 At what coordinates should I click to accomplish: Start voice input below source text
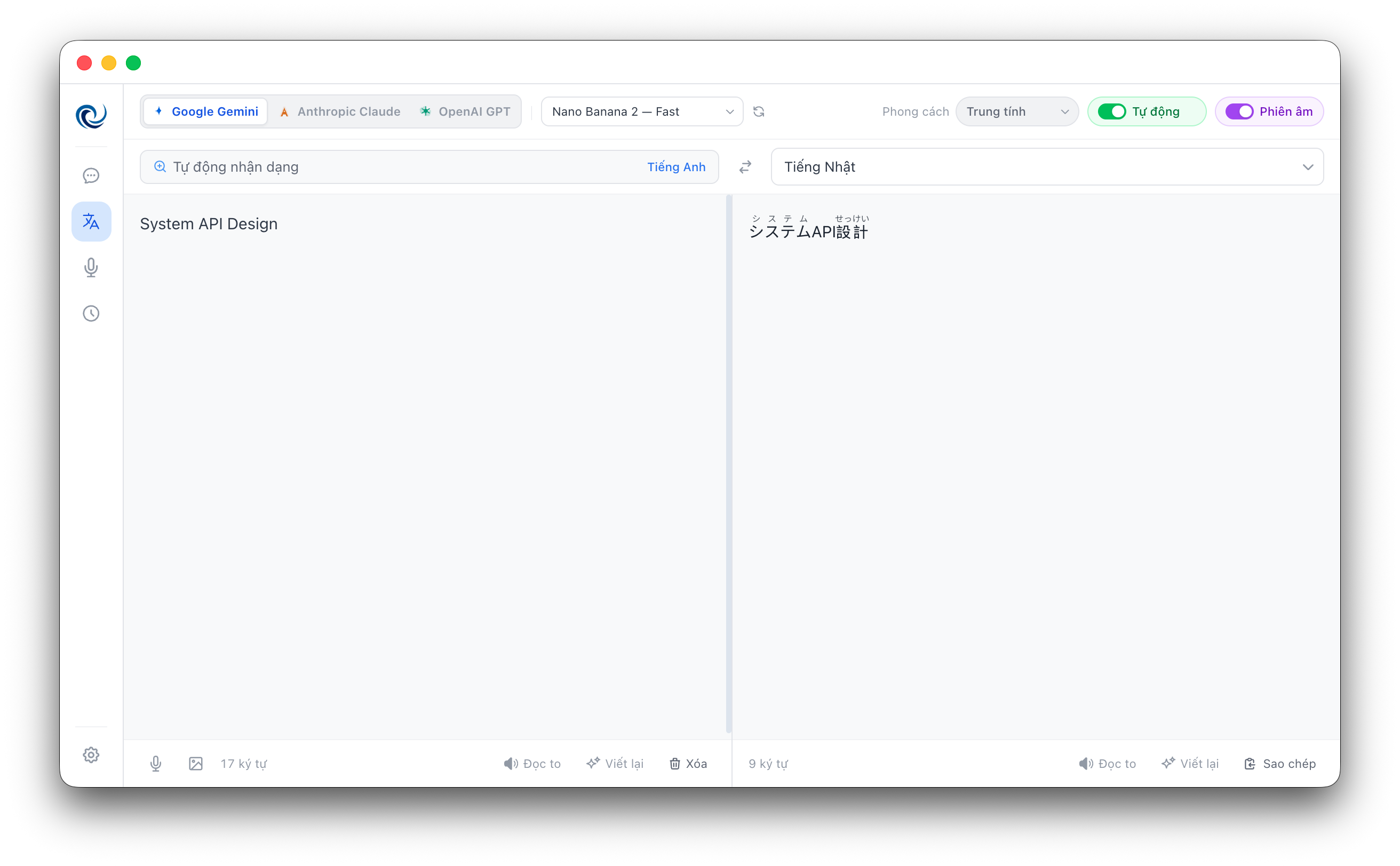point(155,764)
